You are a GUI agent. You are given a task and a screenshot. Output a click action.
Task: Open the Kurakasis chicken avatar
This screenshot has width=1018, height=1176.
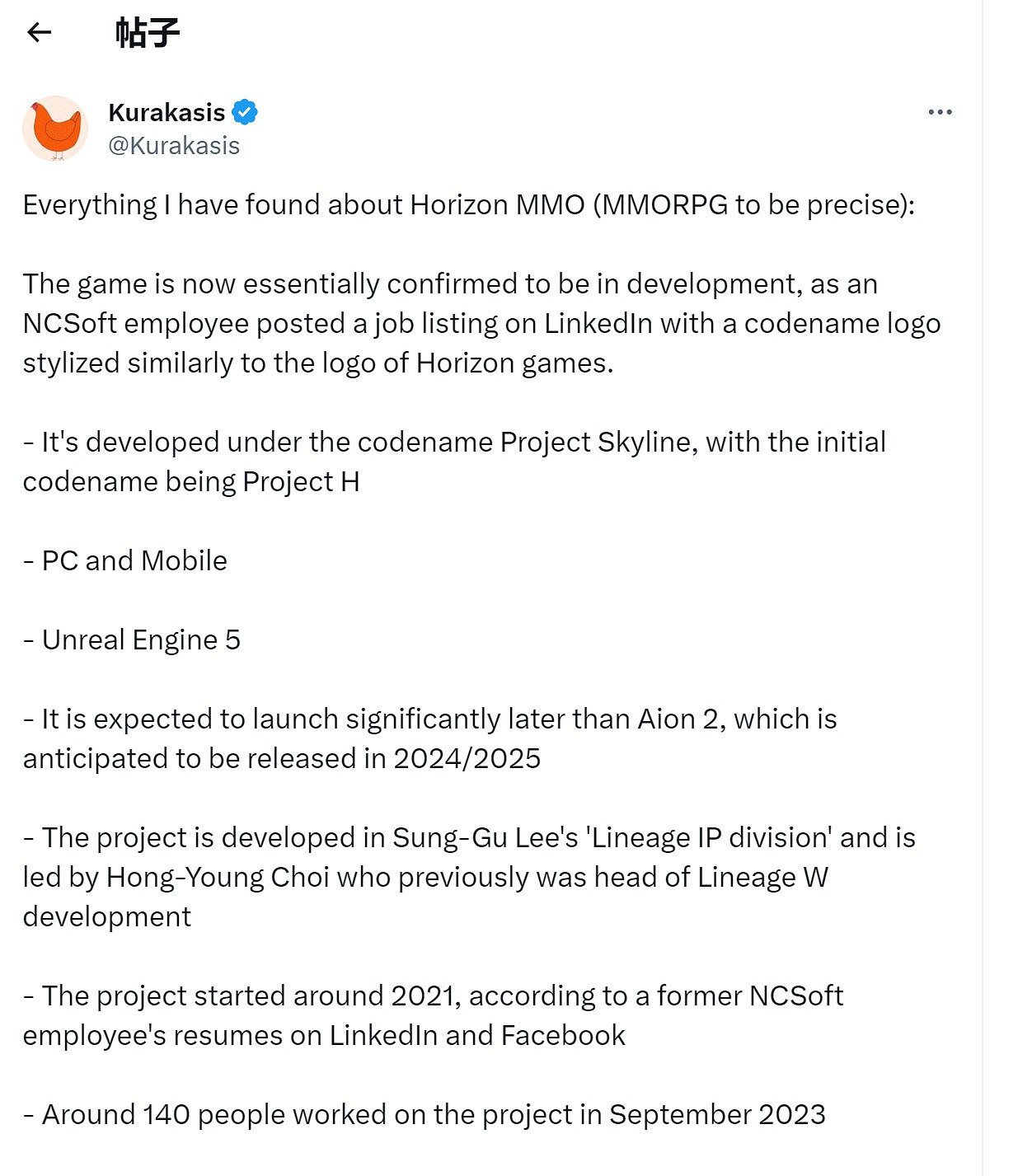click(55, 129)
